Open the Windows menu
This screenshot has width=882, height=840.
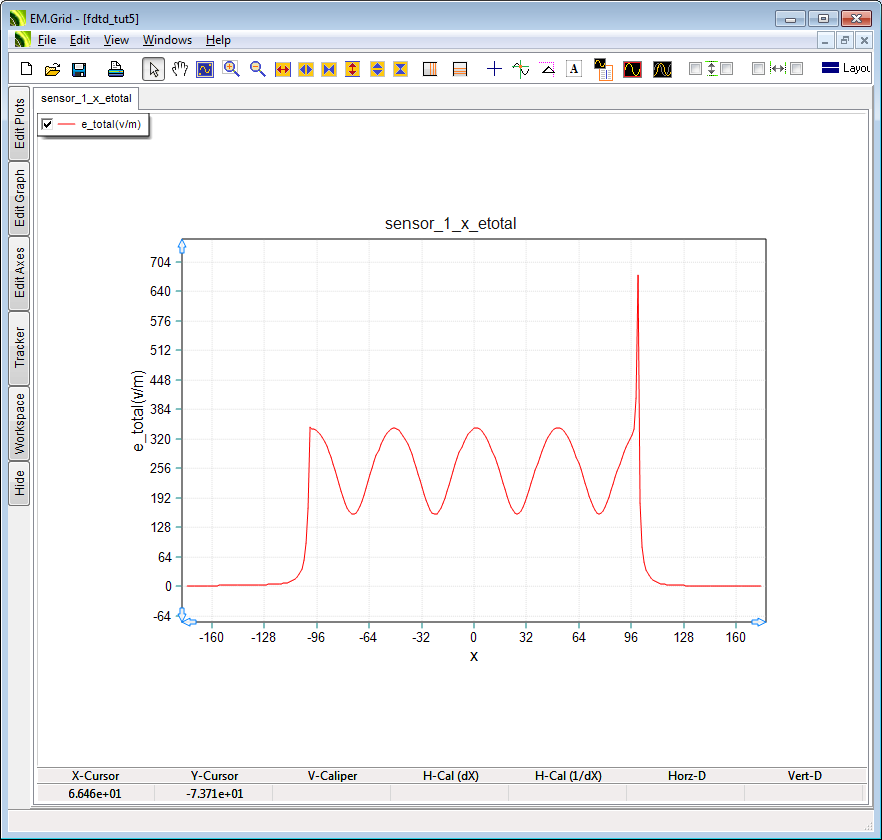pyautogui.click(x=167, y=40)
